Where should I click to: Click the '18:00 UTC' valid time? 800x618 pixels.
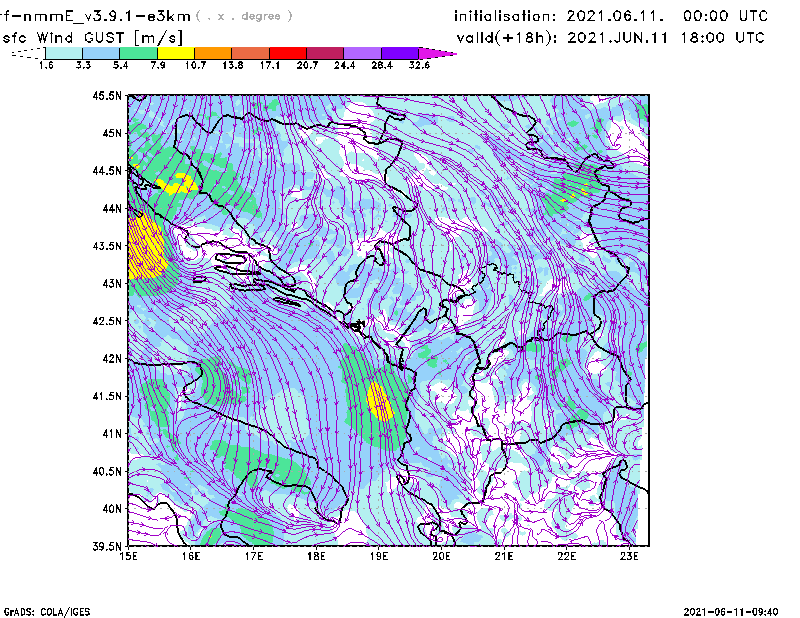(722, 38)
